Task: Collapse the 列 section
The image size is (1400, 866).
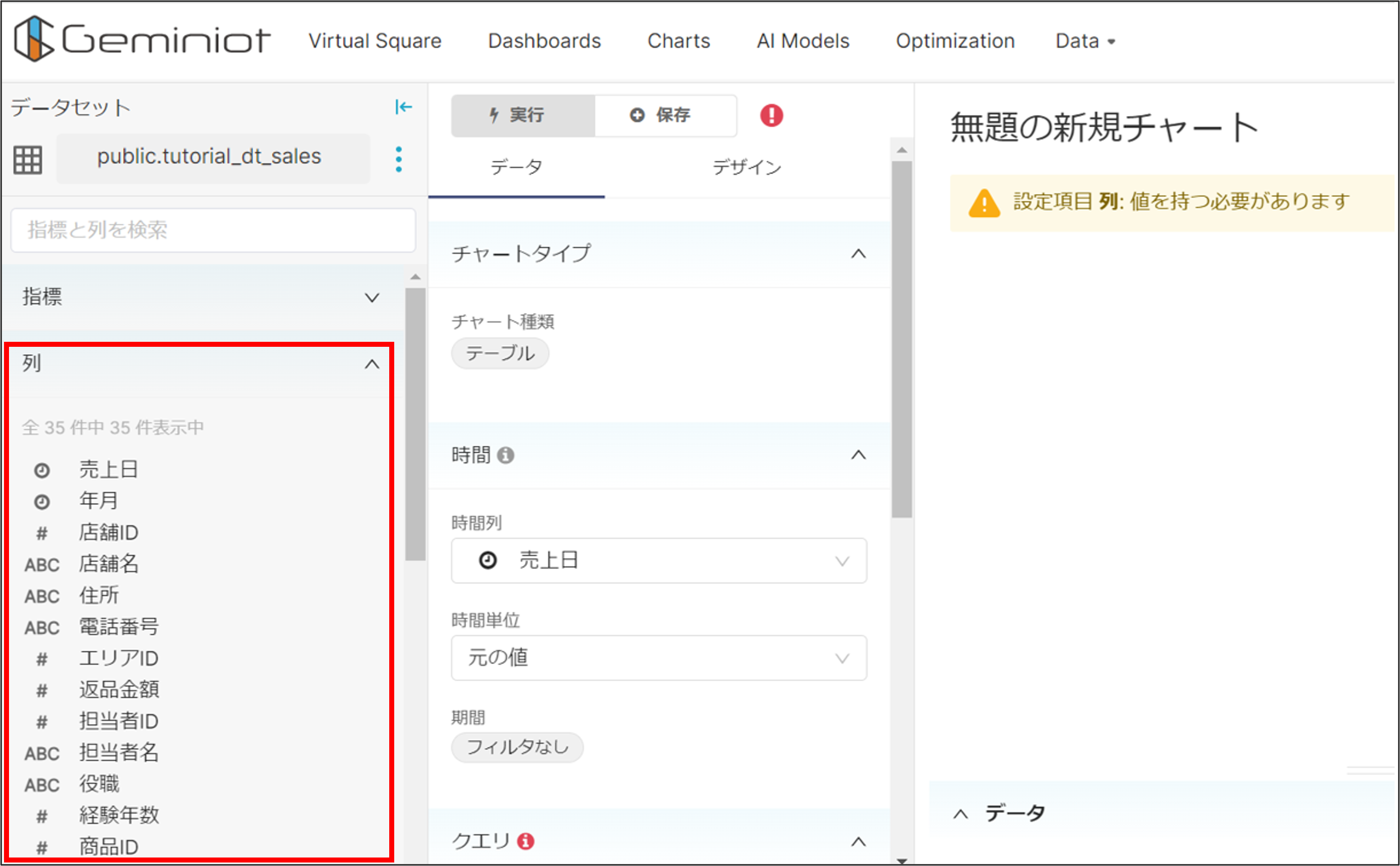Action: click(x=372, y=364)
